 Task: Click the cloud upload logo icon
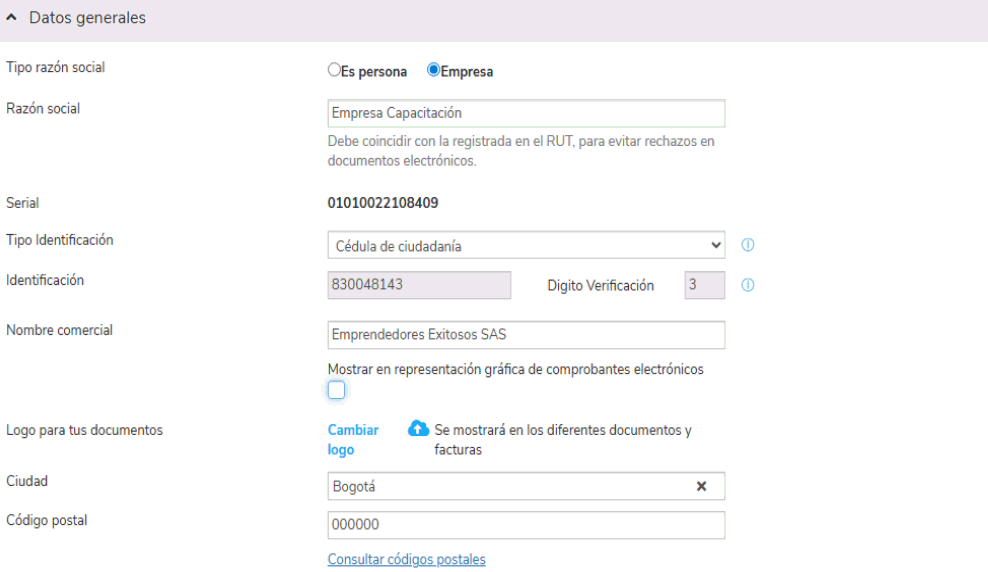click(418, 429)
